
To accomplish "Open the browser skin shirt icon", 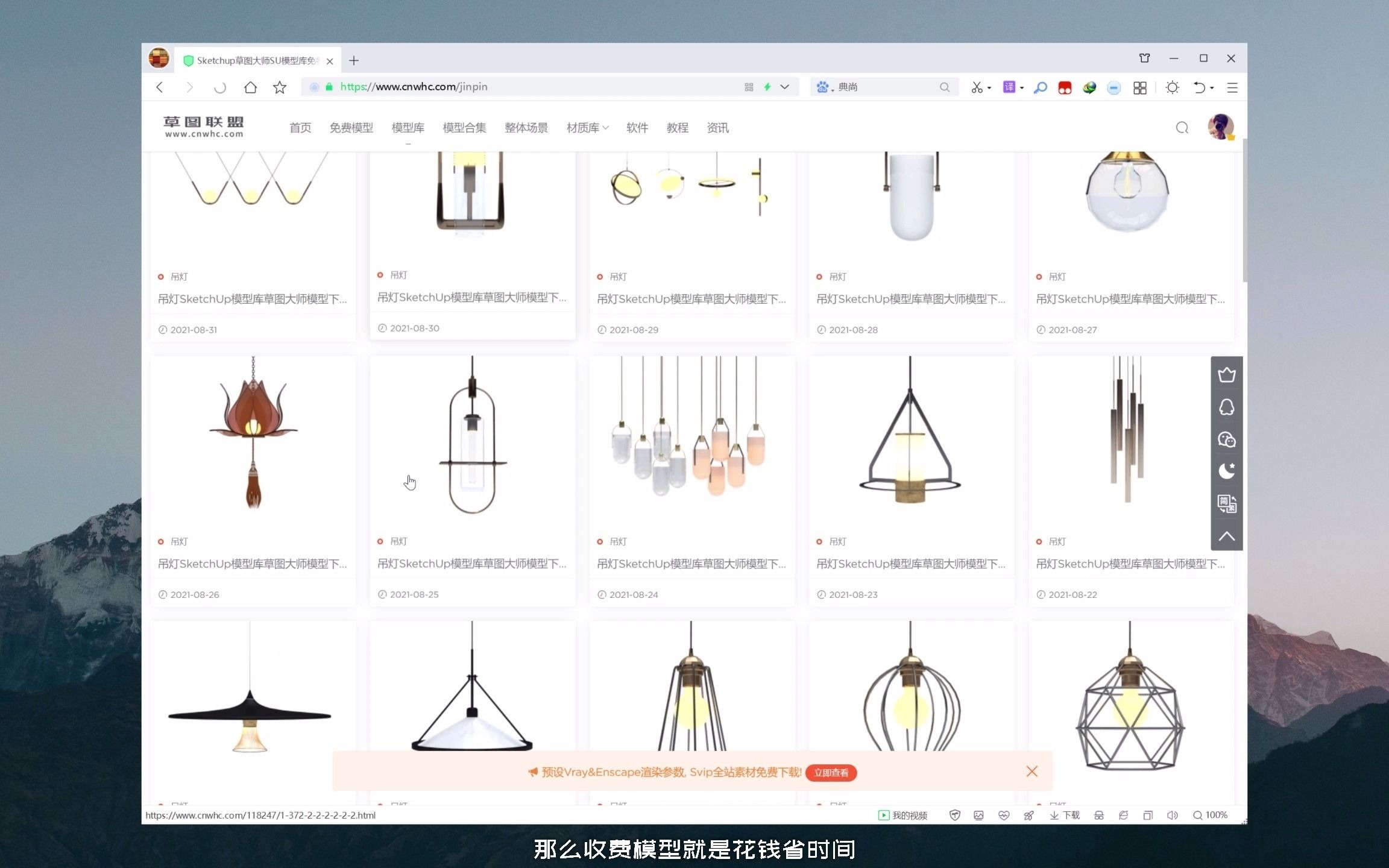I will pos(1144,58).
